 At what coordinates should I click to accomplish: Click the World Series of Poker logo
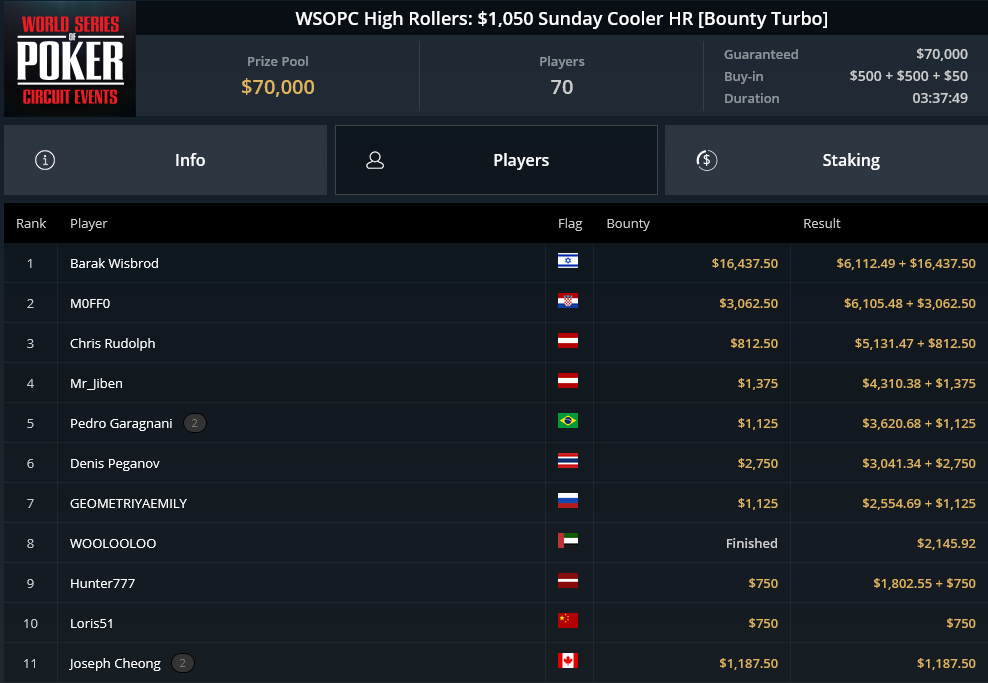coord(70,59)
